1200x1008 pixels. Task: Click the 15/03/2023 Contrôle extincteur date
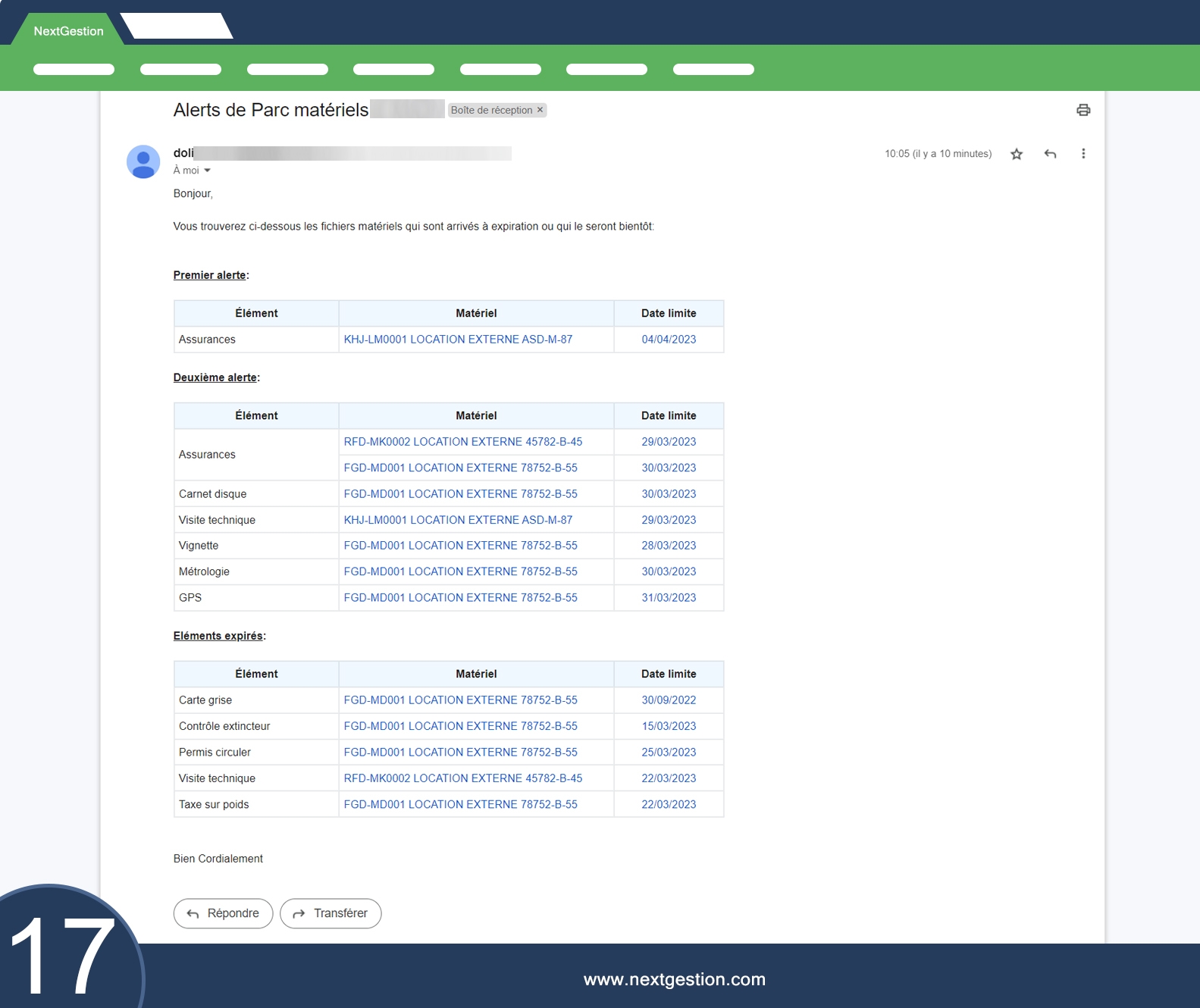tap(669, 726)
